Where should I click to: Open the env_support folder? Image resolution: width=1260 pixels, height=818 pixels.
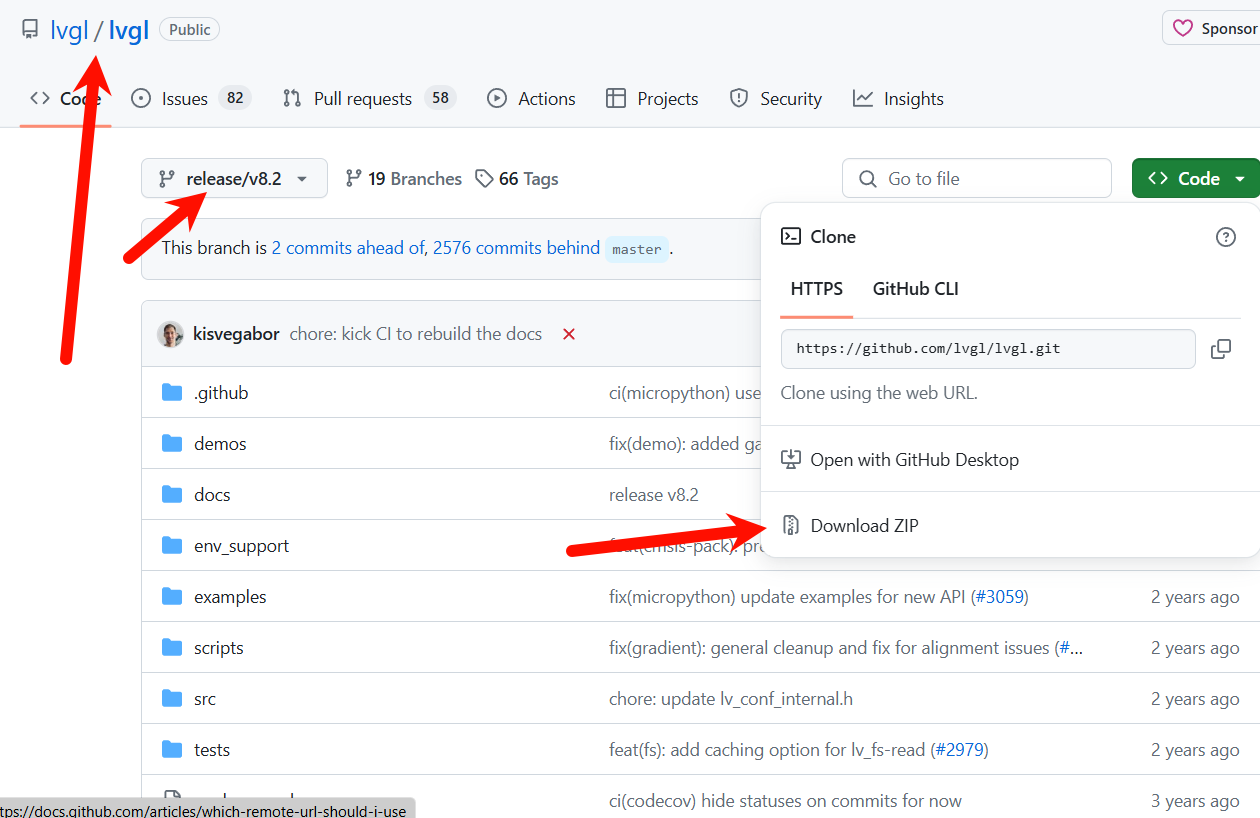pos(242,546)
